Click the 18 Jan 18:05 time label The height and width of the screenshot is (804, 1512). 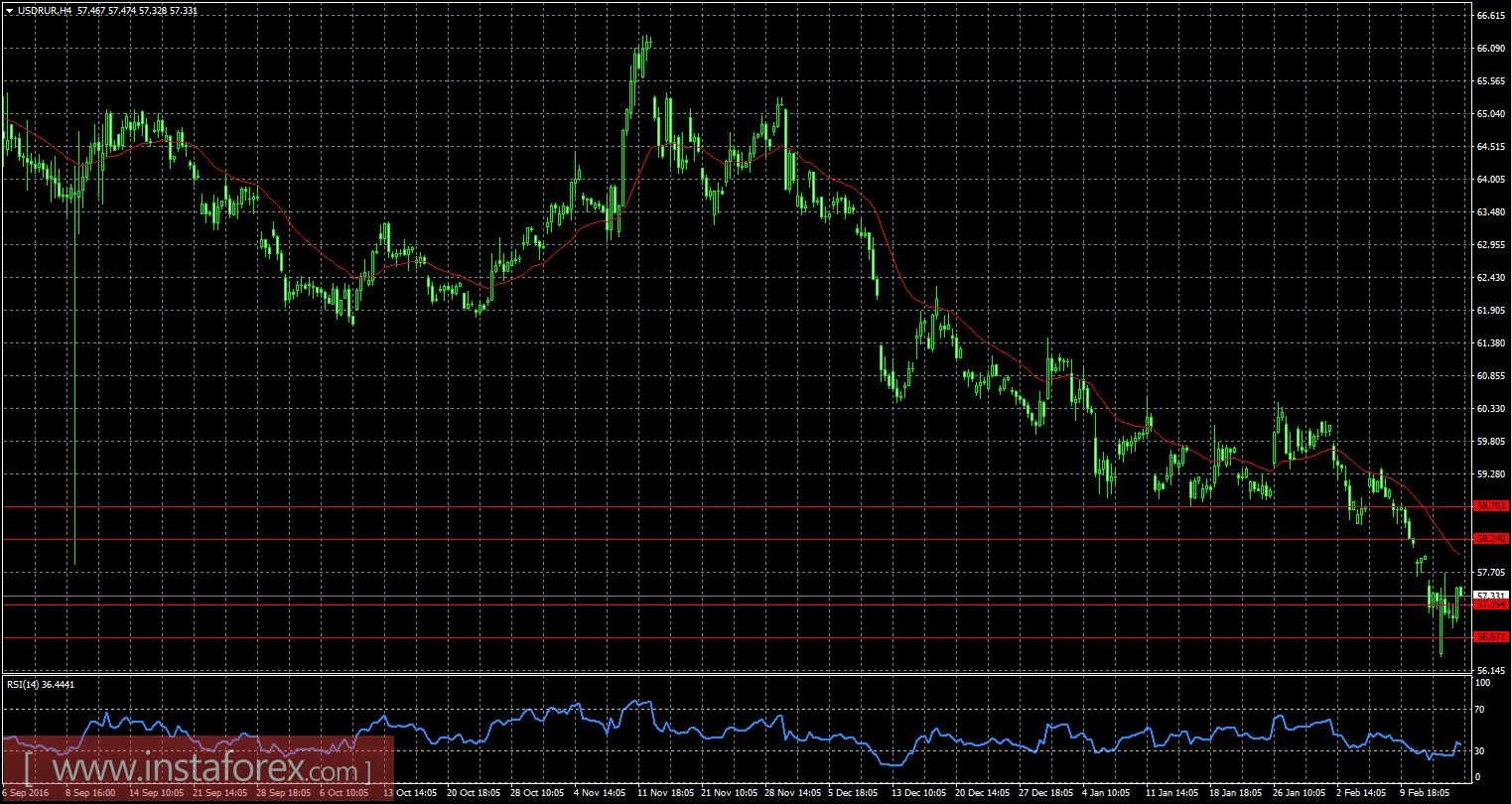tap(1237, 794)
